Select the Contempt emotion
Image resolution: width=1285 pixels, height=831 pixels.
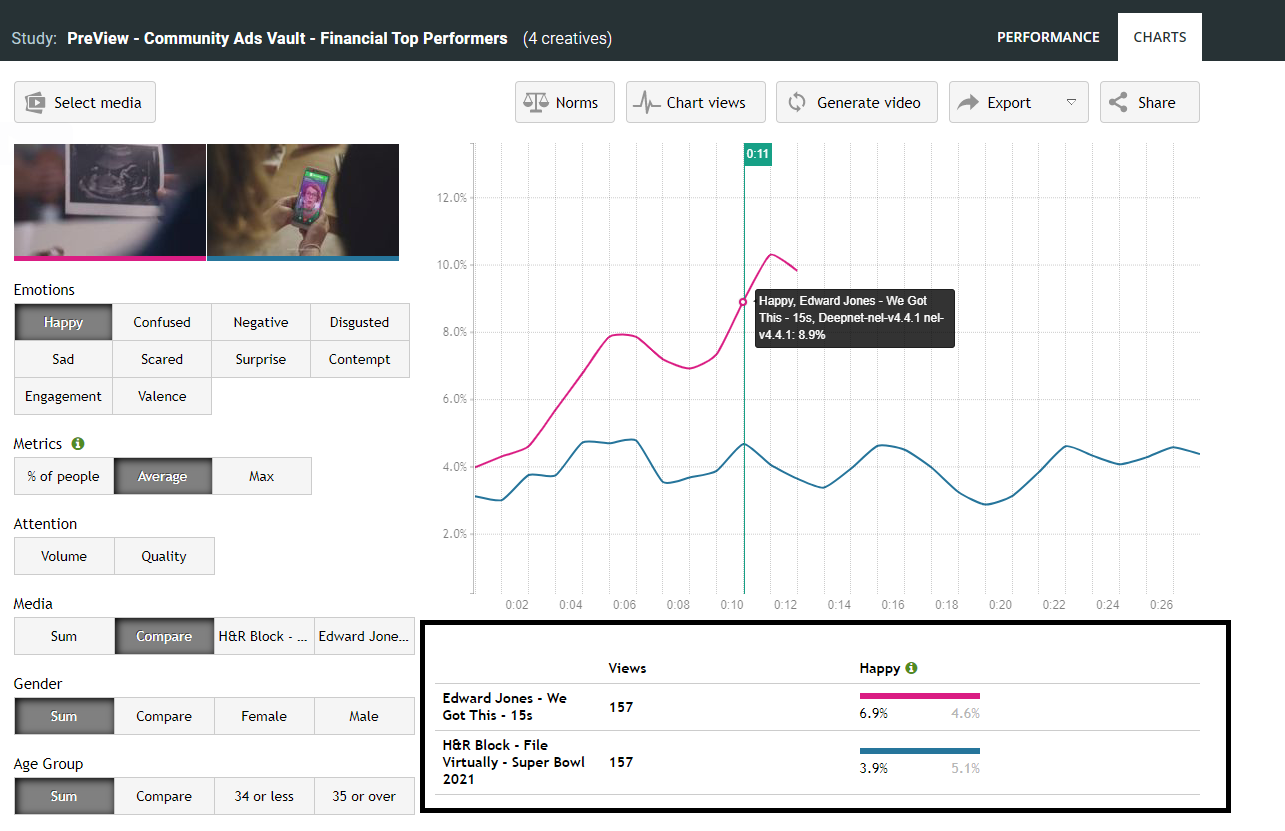359,359
